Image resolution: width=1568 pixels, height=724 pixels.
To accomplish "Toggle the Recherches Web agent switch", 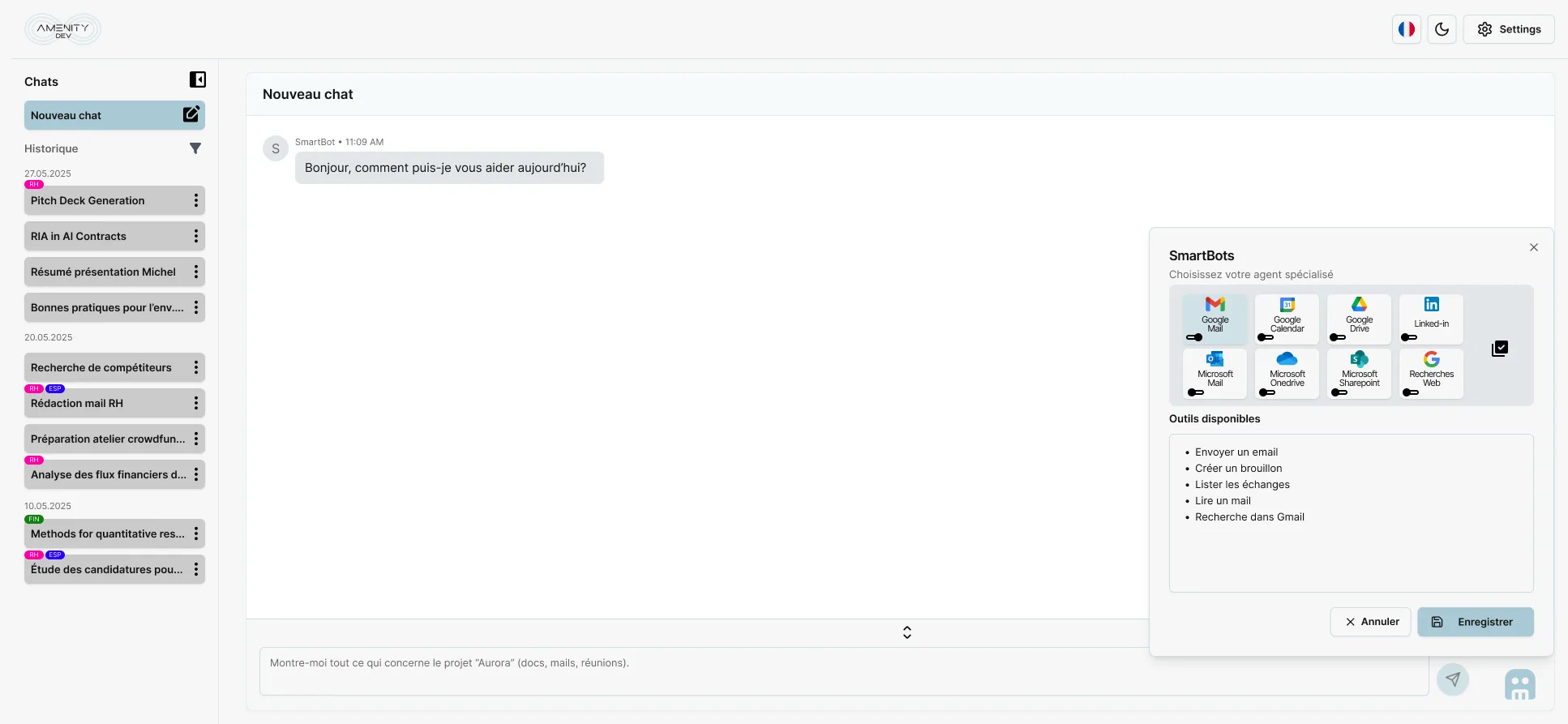I will point(1410,392).
